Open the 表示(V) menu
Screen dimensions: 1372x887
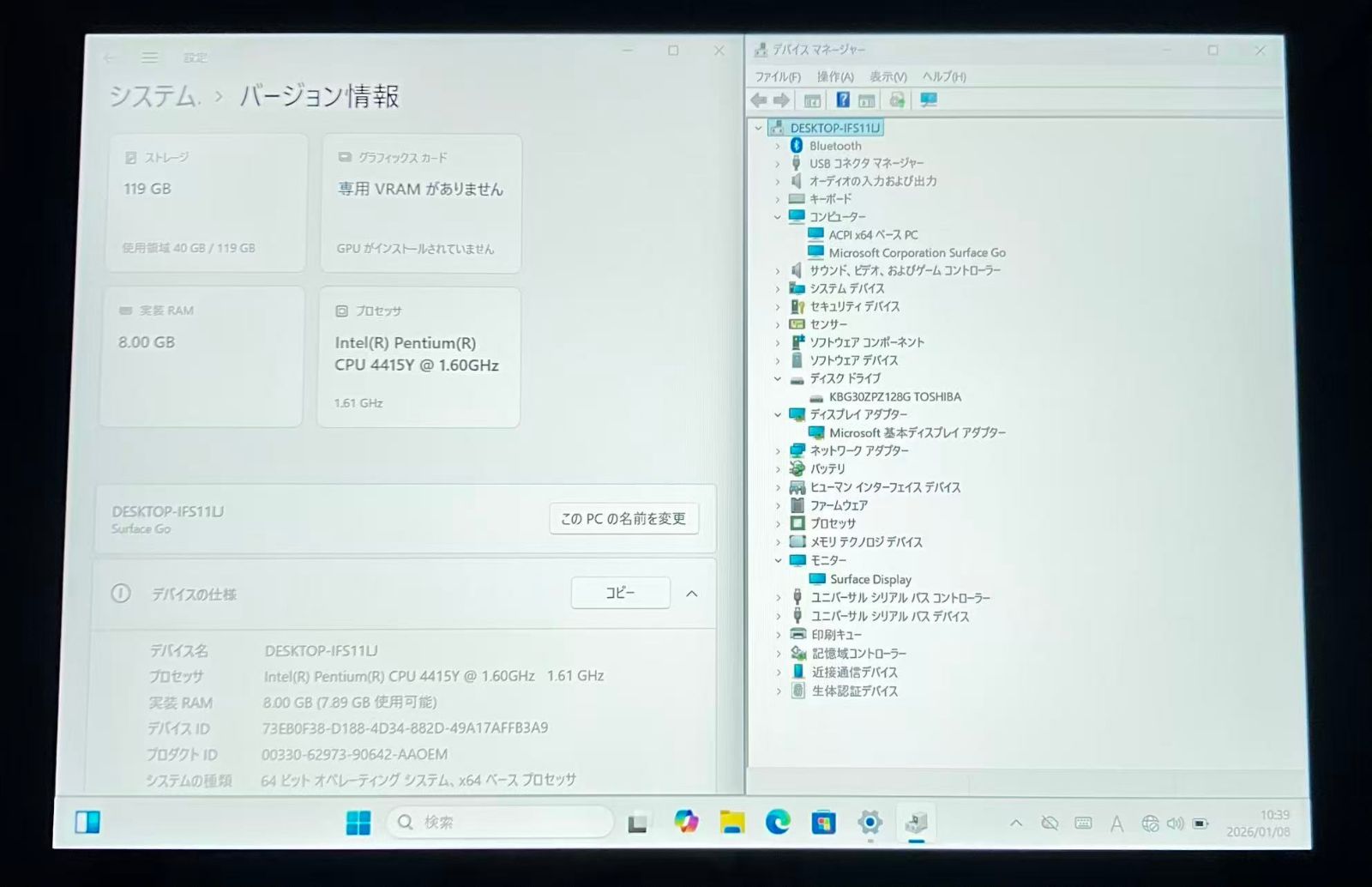tap(889, 76)
